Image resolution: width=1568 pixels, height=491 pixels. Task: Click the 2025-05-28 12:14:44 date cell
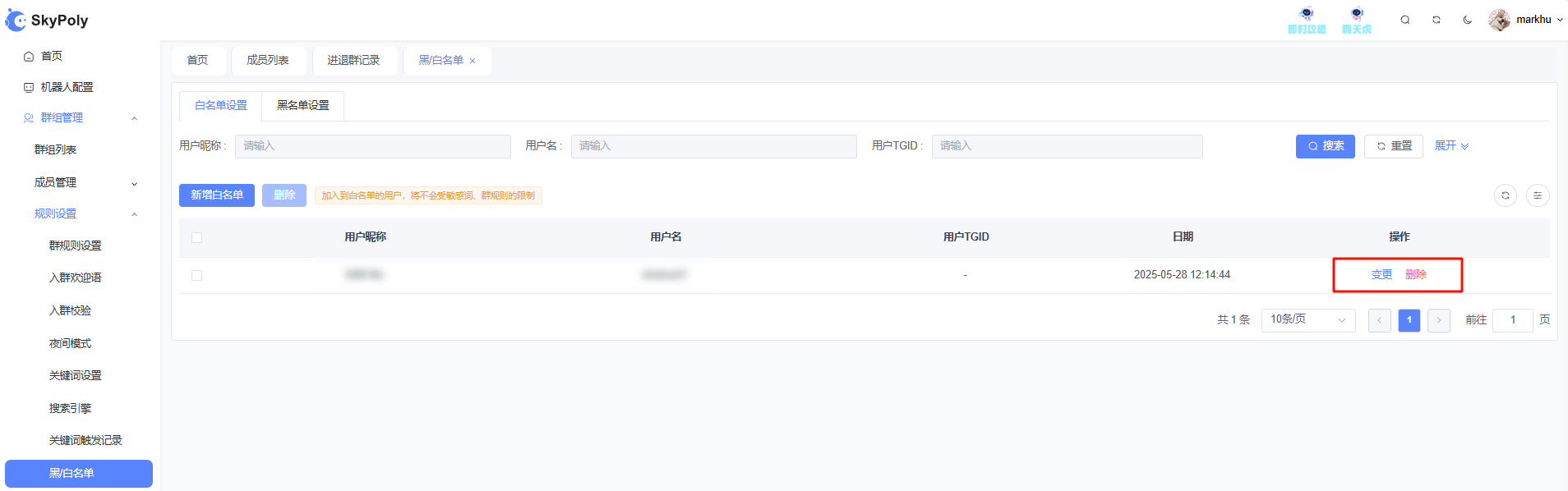coord(1182,275)
